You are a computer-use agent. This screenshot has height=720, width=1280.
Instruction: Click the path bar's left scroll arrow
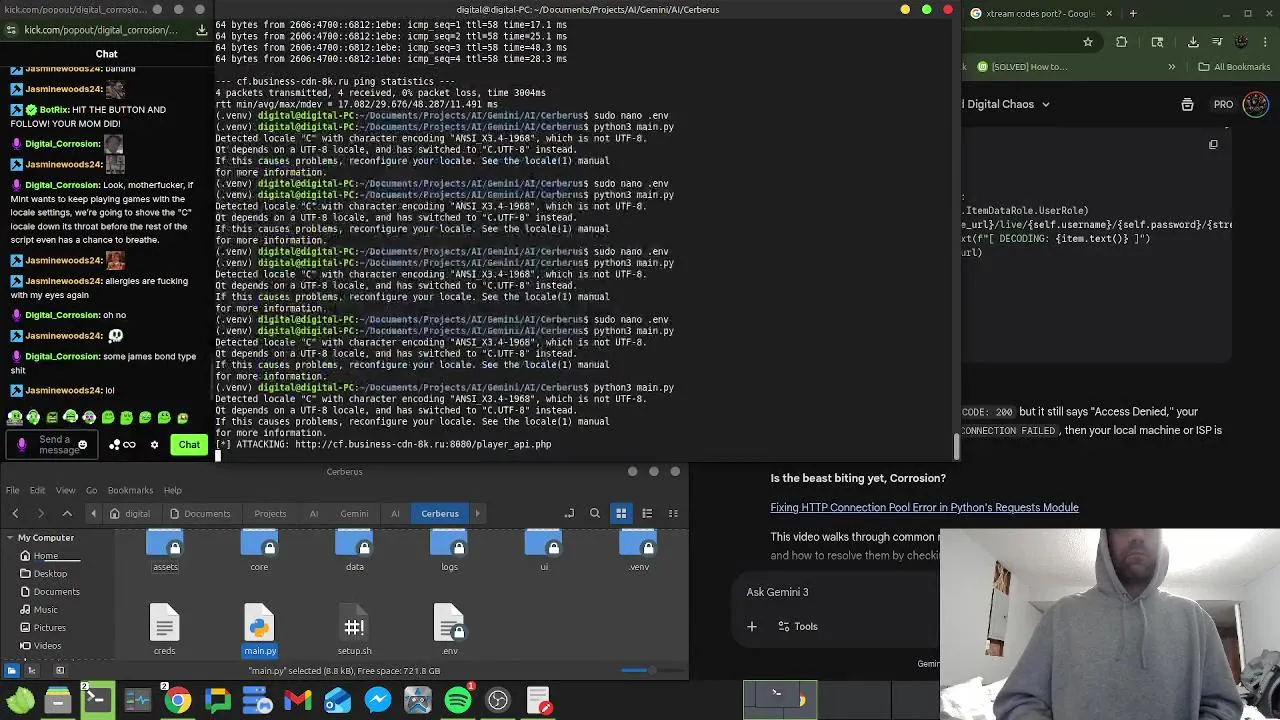(94, 513)
